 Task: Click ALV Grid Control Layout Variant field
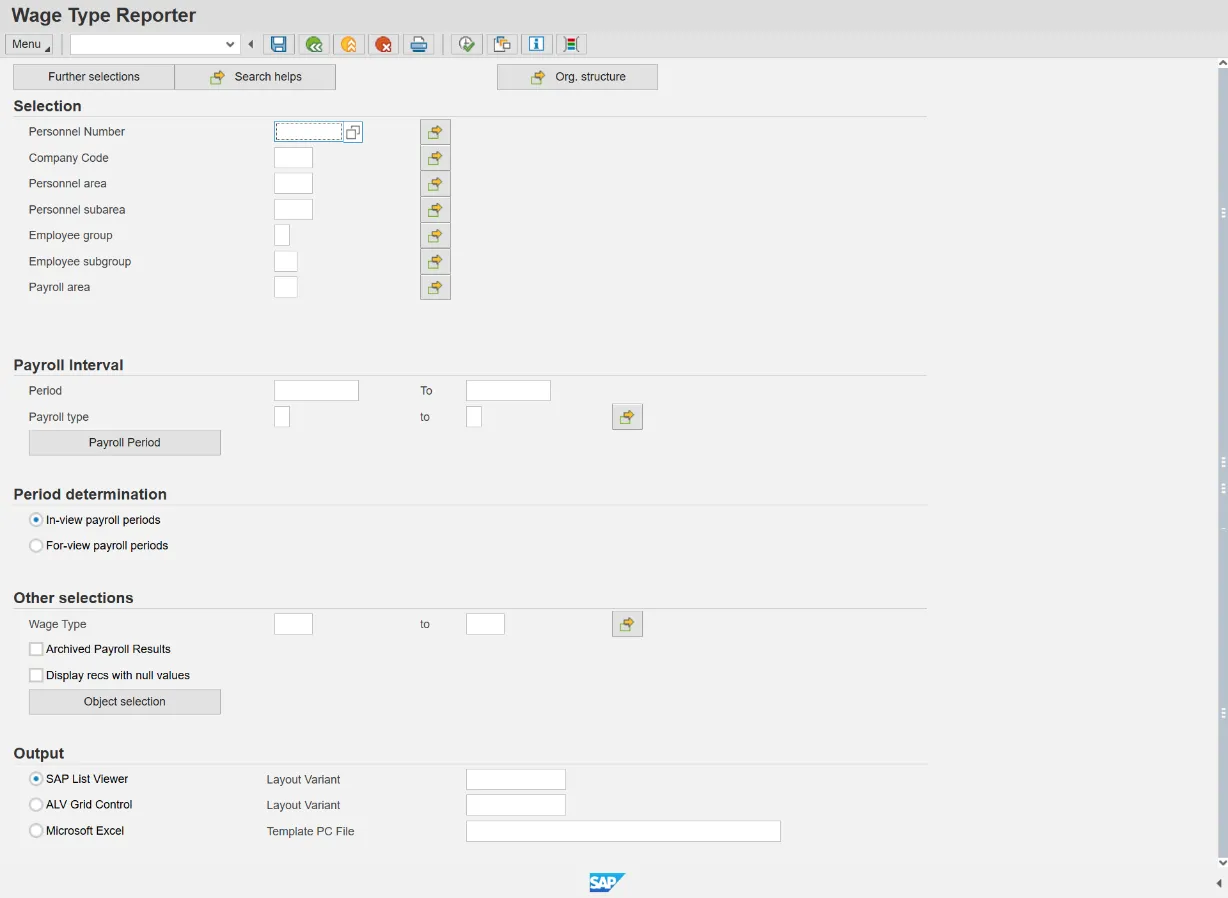point(516,805)
